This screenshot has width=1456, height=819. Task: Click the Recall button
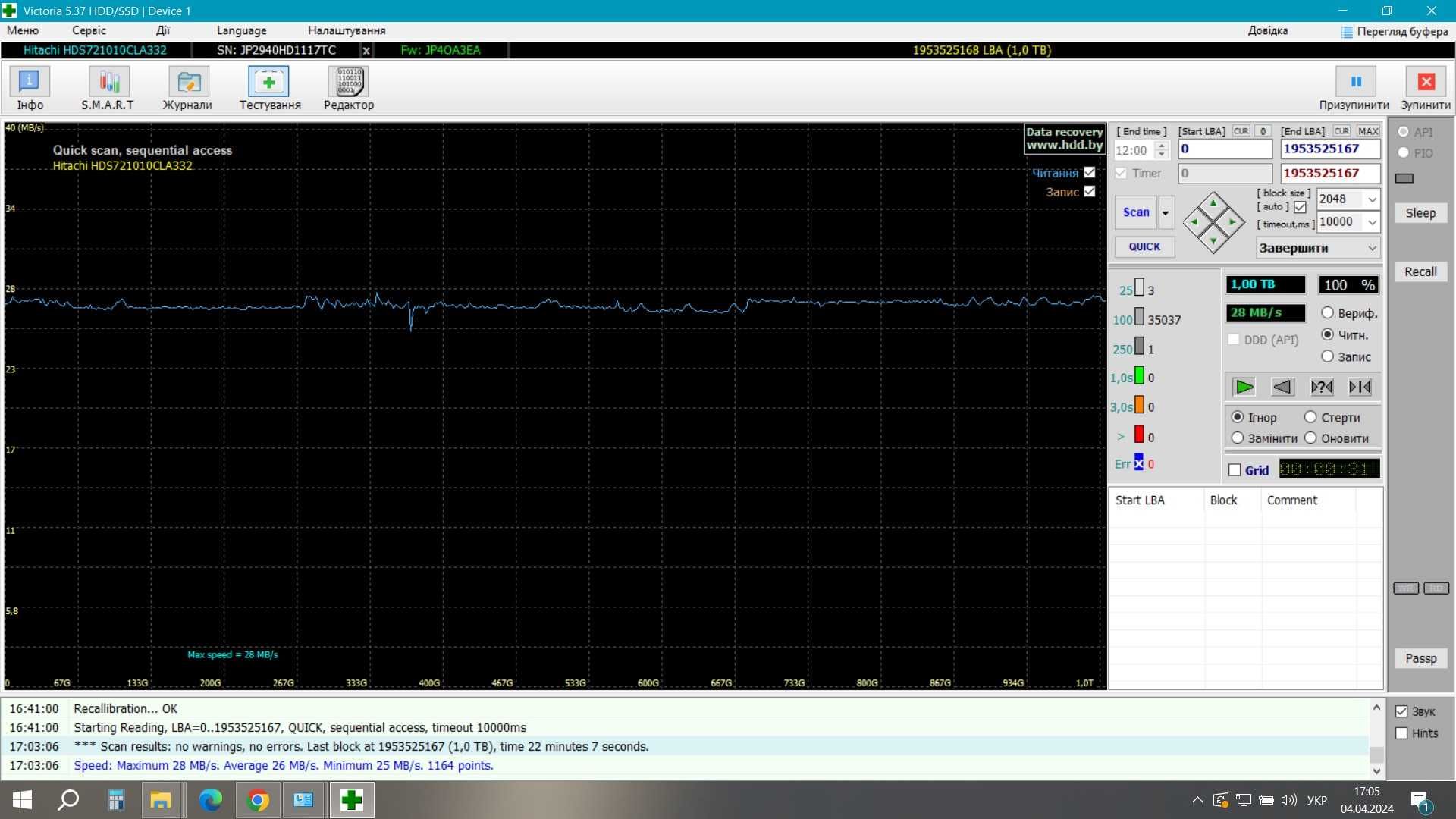1420,270
